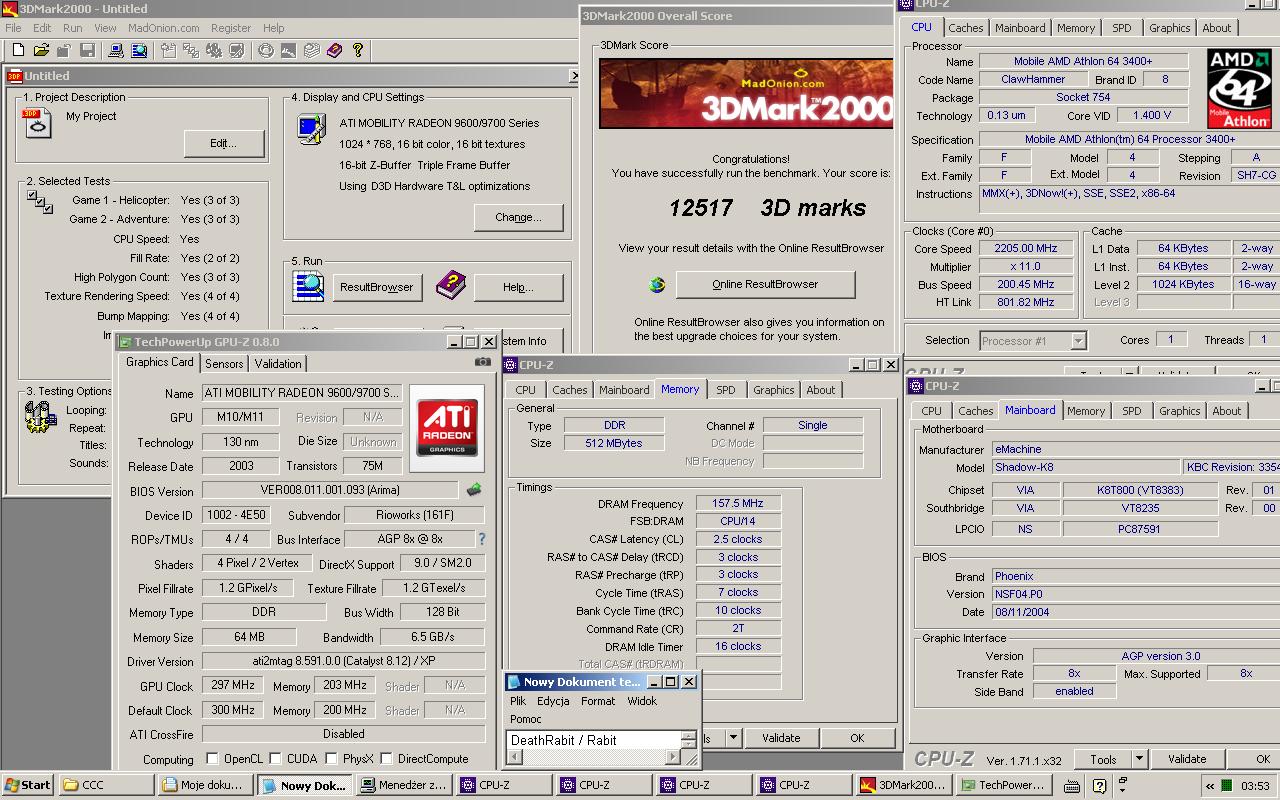1280x800 pixels.
Task: Click the notepad horizontal scrollbar right arrow
Action: [673, 757]
